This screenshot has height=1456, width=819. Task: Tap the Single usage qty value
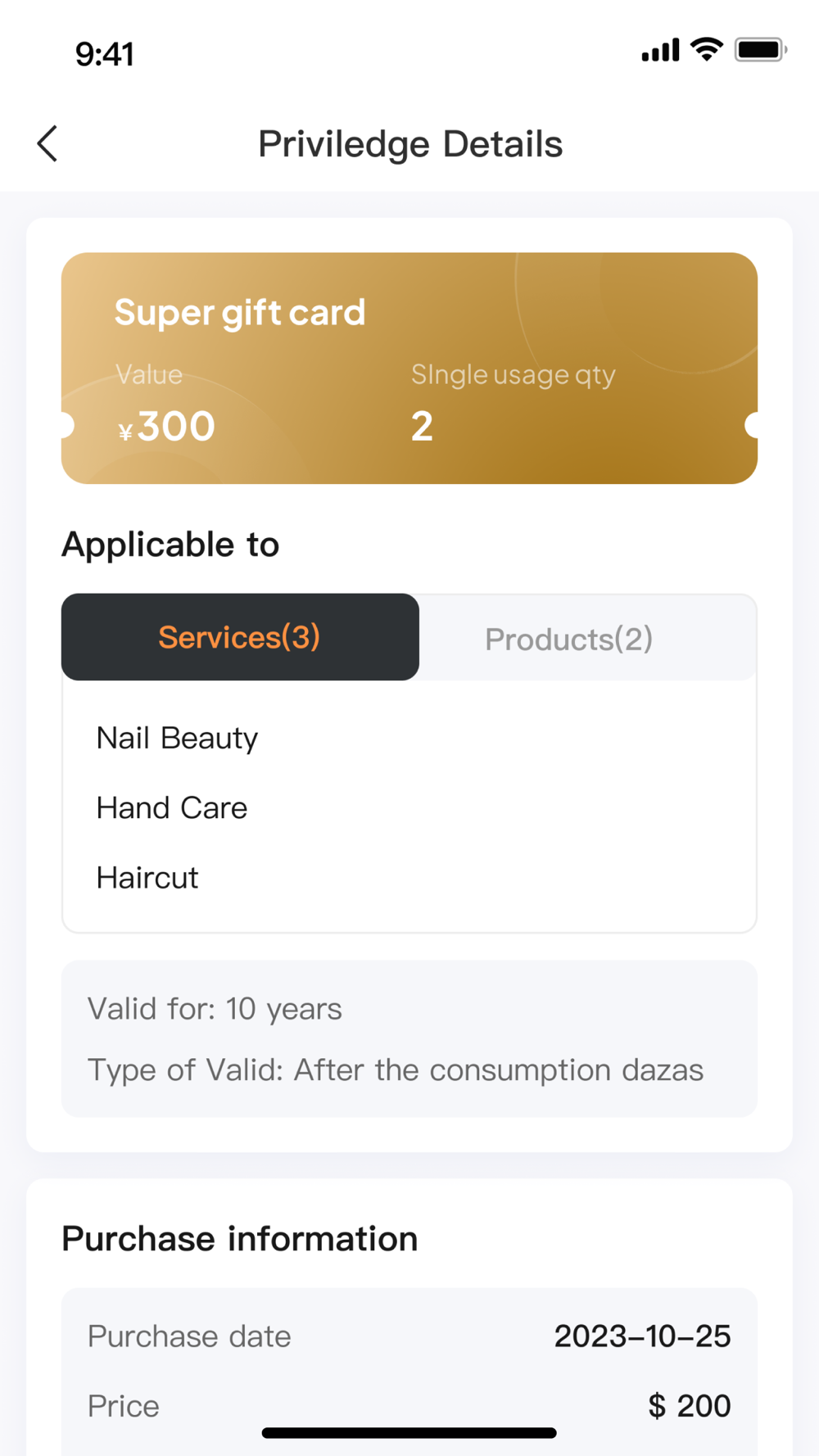(422, 427)
